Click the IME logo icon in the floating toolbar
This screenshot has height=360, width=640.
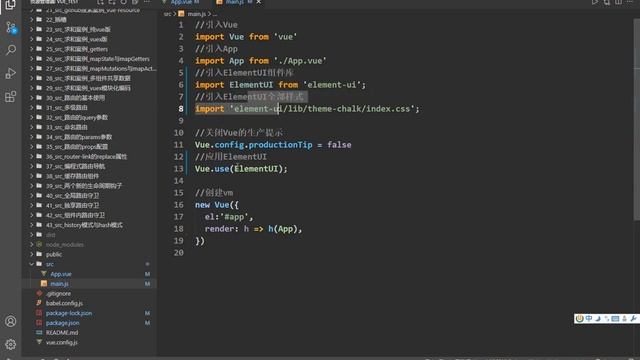(x=580, y=318)
